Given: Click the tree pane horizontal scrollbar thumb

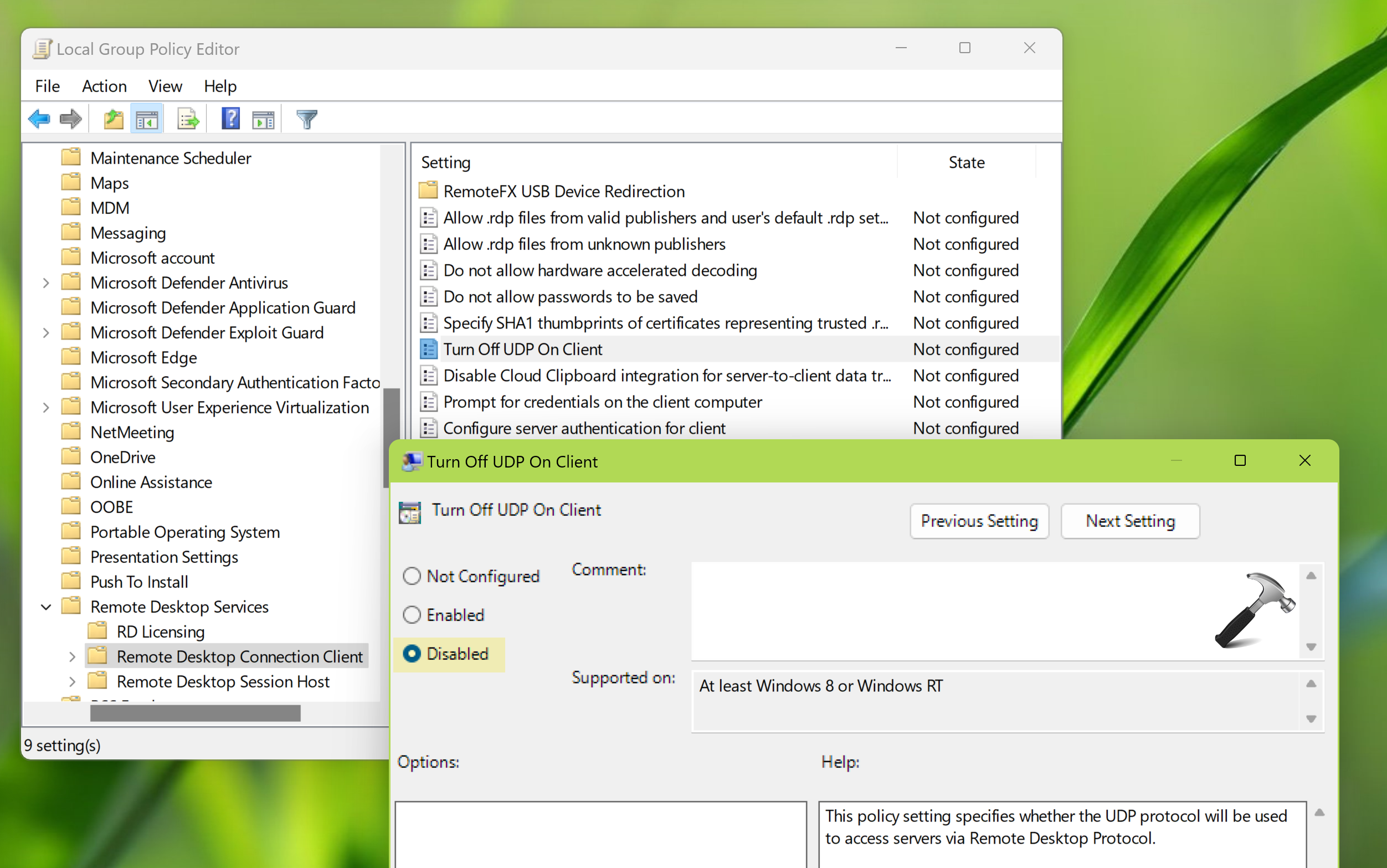Looking at the screenshot, I should tap(195, 713).
